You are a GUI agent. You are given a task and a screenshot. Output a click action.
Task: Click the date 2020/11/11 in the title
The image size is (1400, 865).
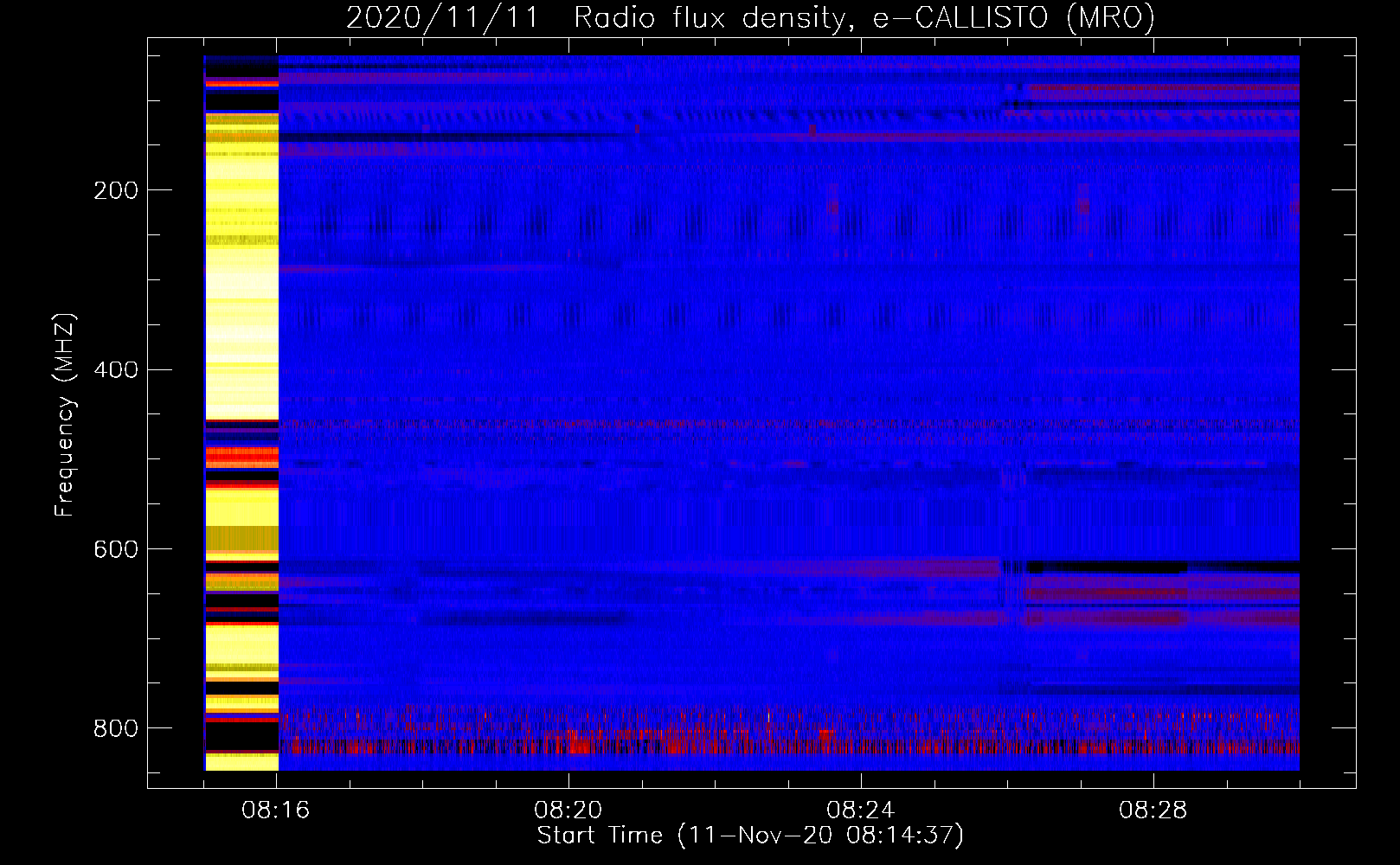click(442, 17)
